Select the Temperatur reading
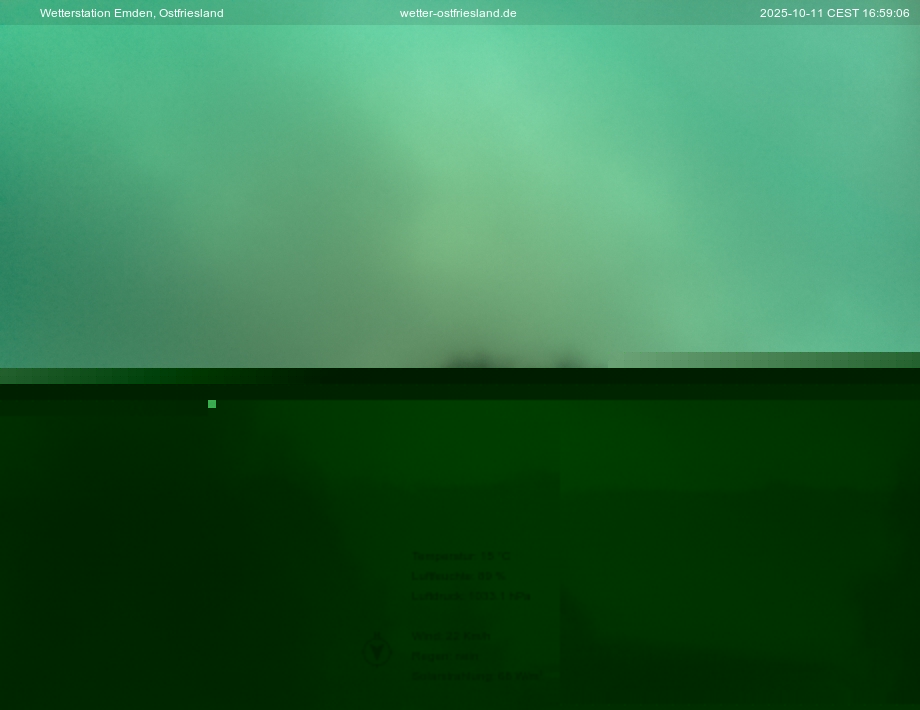 pyautogui.click(x=461, y=556)
